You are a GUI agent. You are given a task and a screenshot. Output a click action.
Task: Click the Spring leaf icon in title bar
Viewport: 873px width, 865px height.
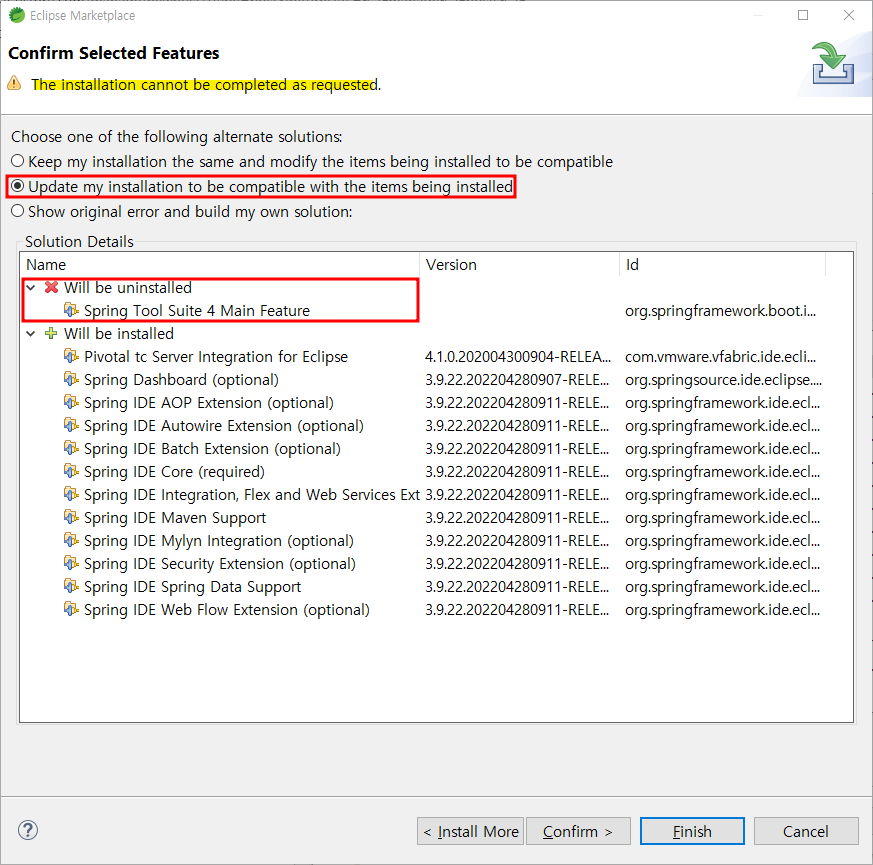click(x=17, y=15)
